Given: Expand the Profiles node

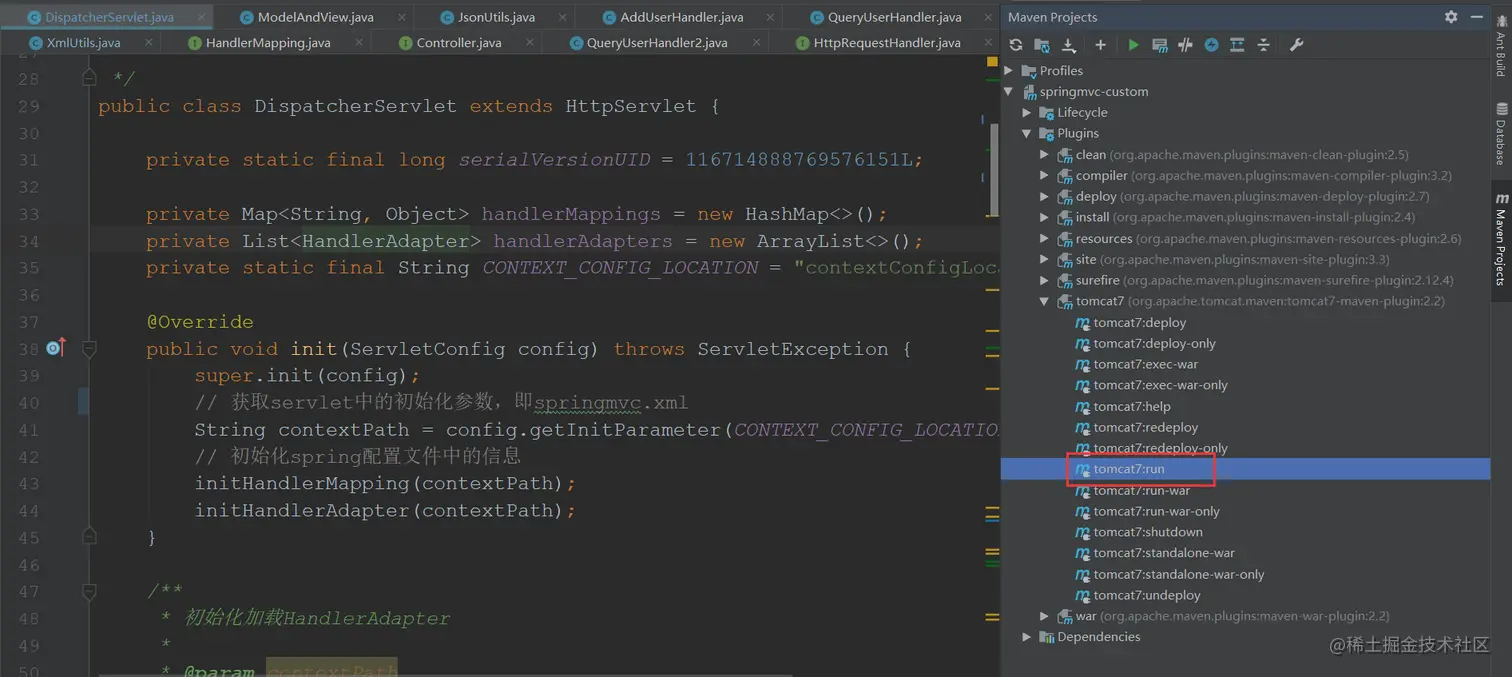Looking at the screenshot, I should [1009, 71].
